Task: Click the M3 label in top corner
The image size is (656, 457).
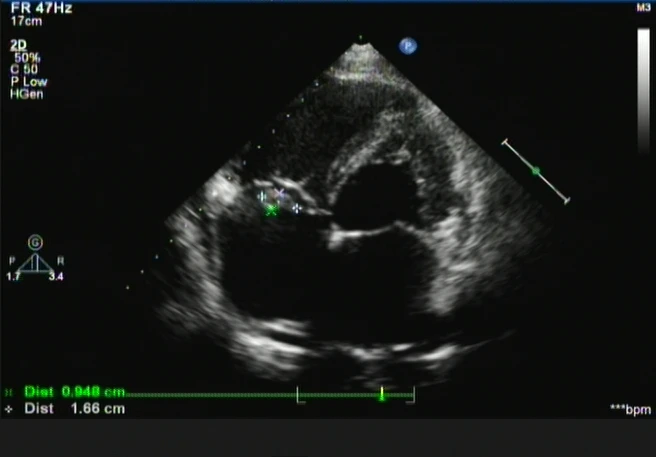Action: tap(643, 8)
